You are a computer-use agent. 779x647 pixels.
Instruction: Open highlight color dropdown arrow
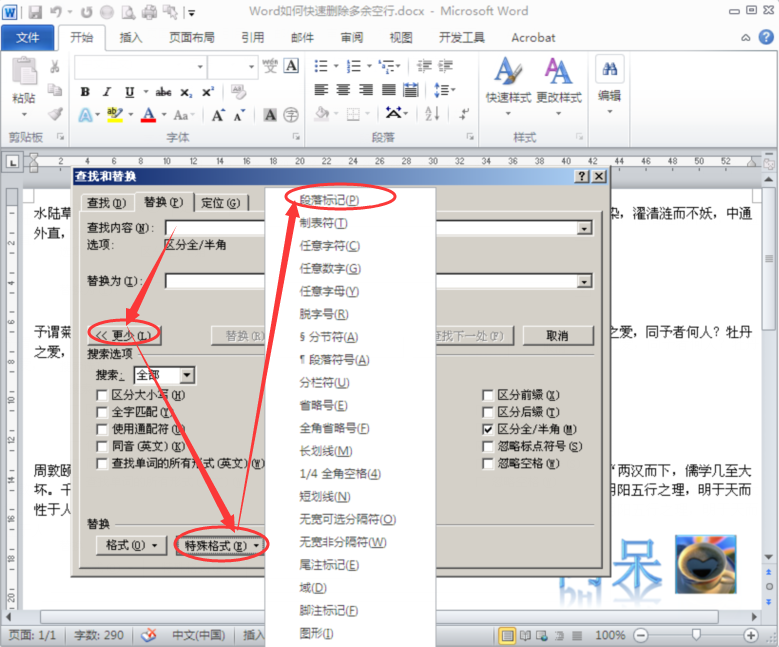coord(131,115)
